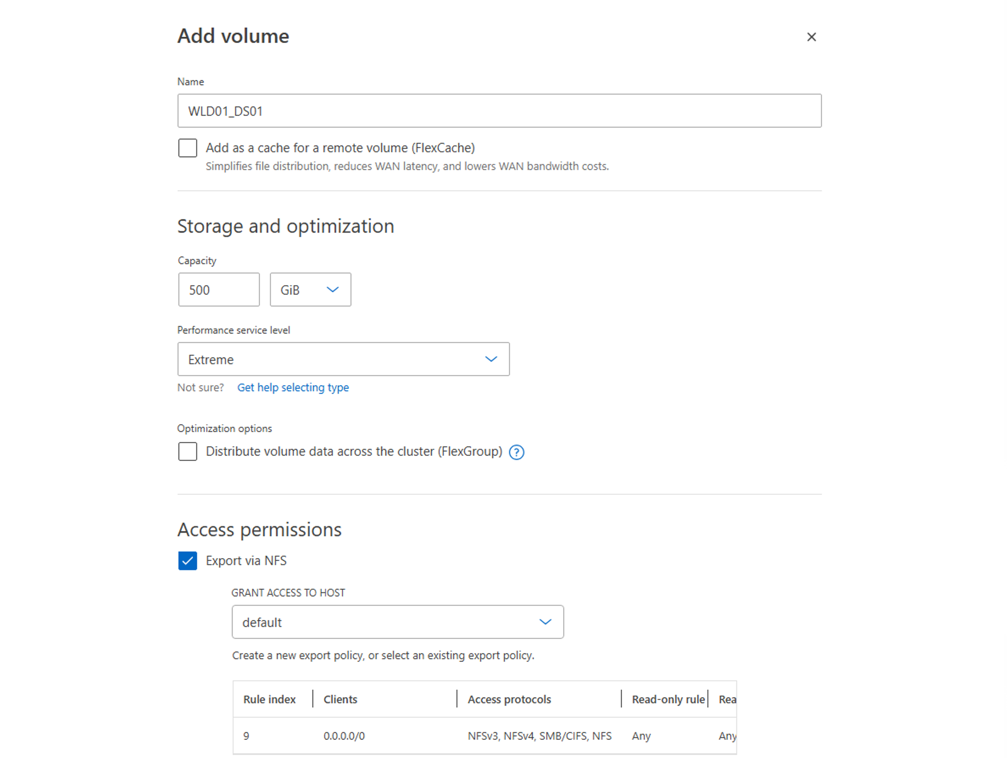
Task: Expand the Performance service level dropdown
Action: pos(343,359)
